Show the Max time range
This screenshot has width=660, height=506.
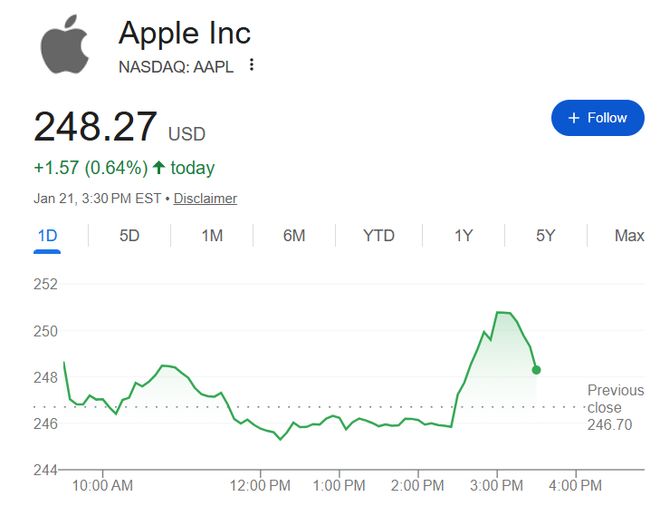629,236
